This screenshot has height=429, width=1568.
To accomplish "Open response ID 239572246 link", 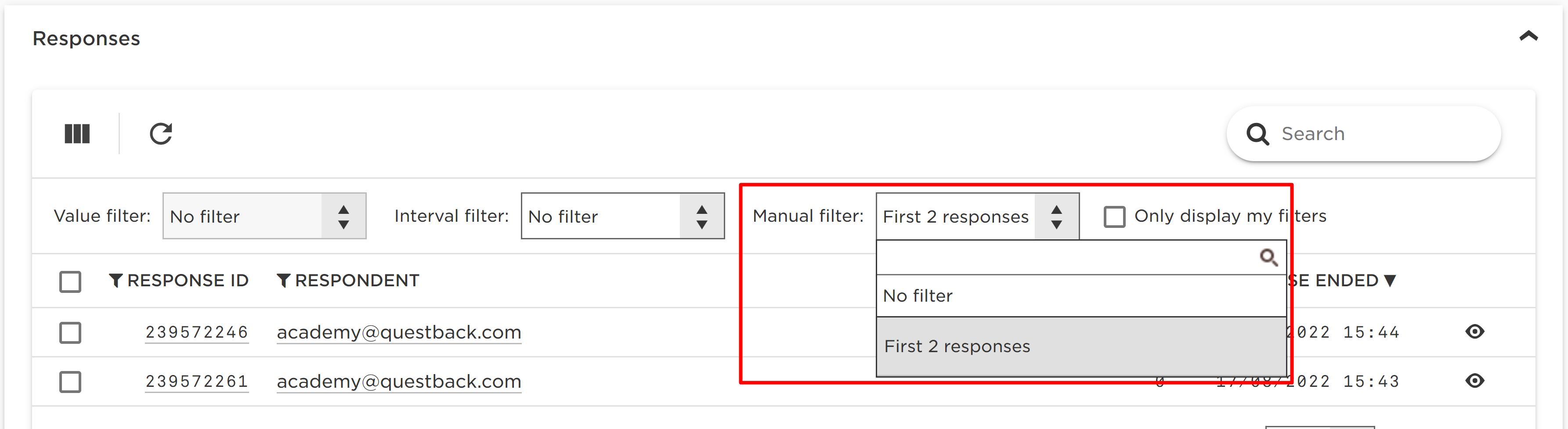I will click(197, 332).
